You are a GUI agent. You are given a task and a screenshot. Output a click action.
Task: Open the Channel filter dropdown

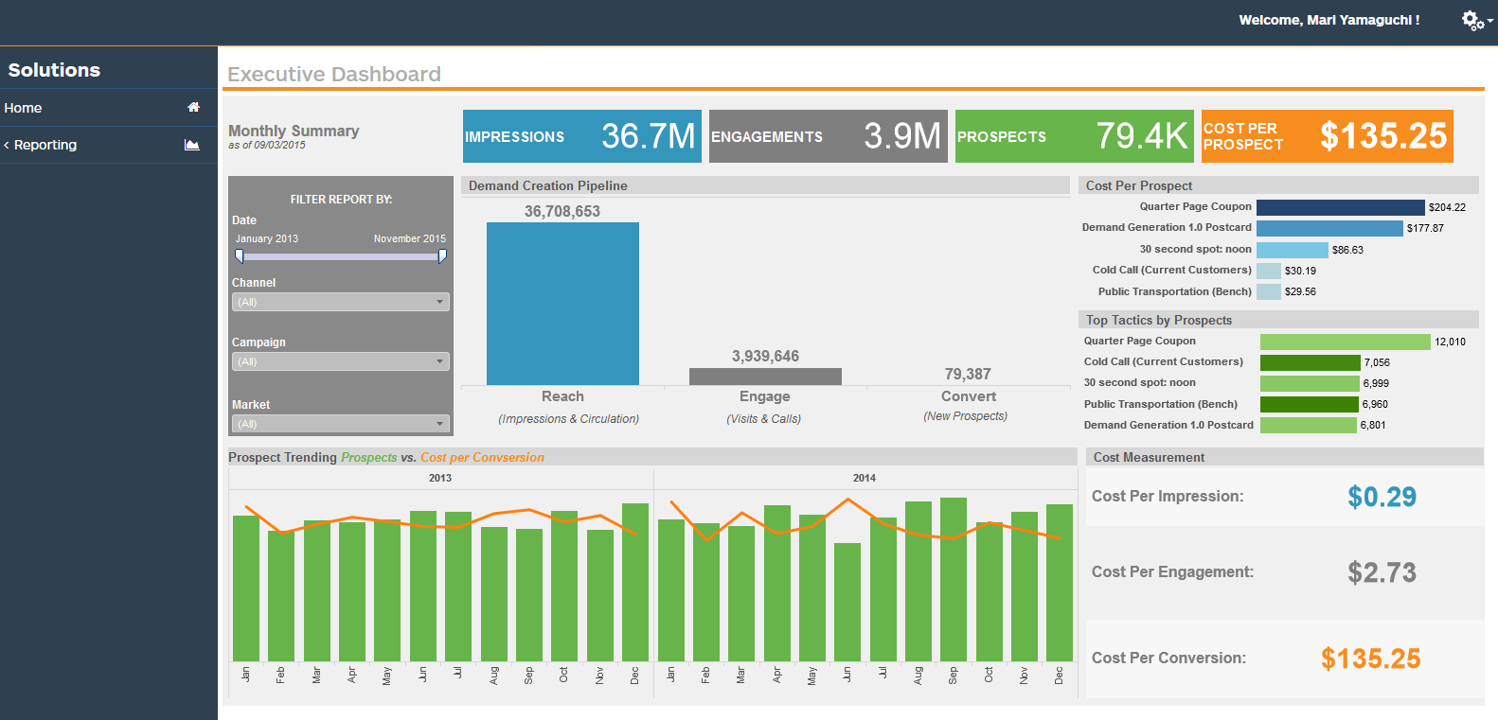pos(340,302)
